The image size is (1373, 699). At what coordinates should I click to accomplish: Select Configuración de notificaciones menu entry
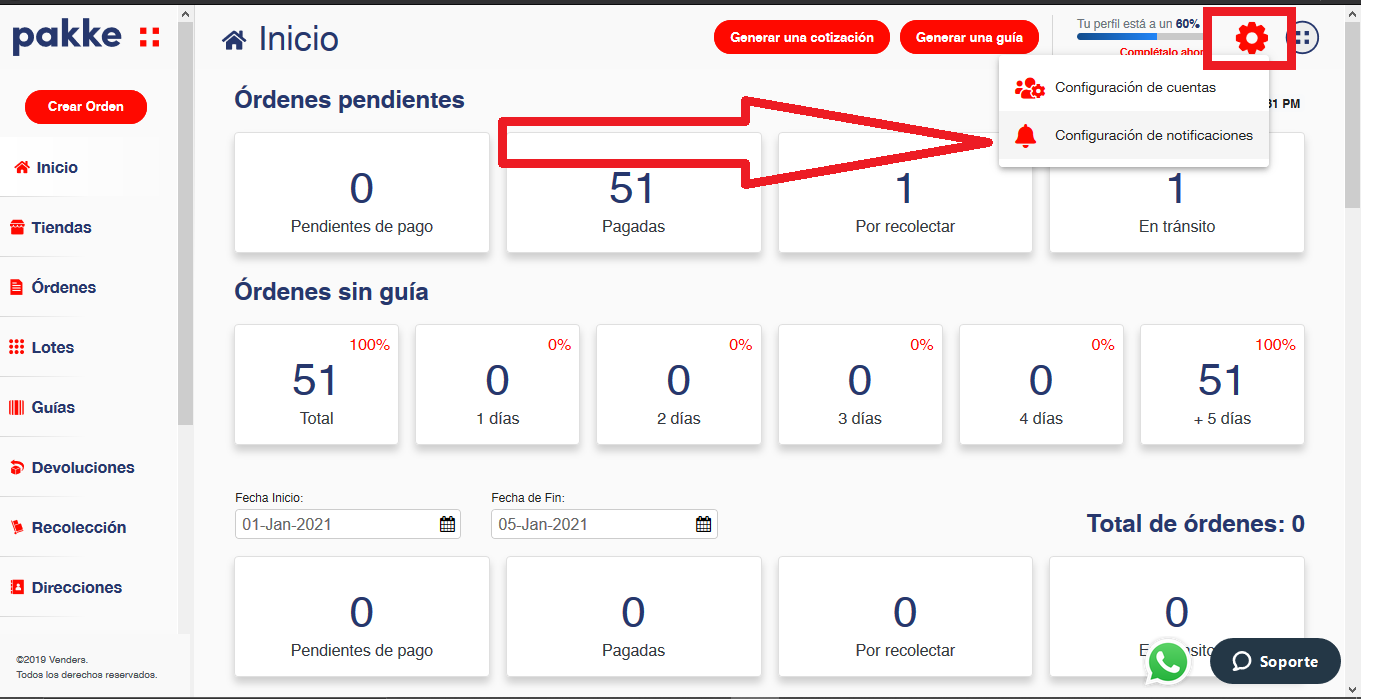click(x=1152, y=136)
